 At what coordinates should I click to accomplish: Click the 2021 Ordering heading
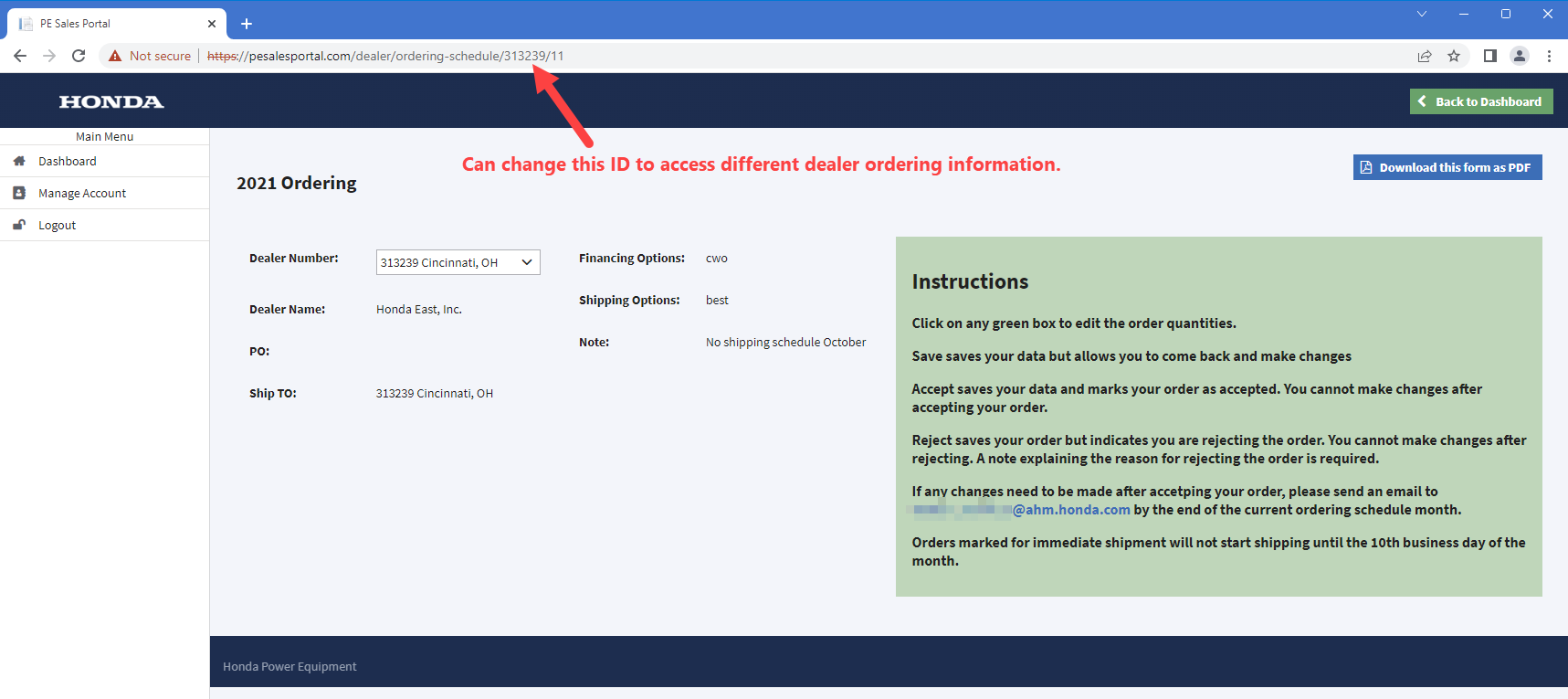tap(297, 183)
